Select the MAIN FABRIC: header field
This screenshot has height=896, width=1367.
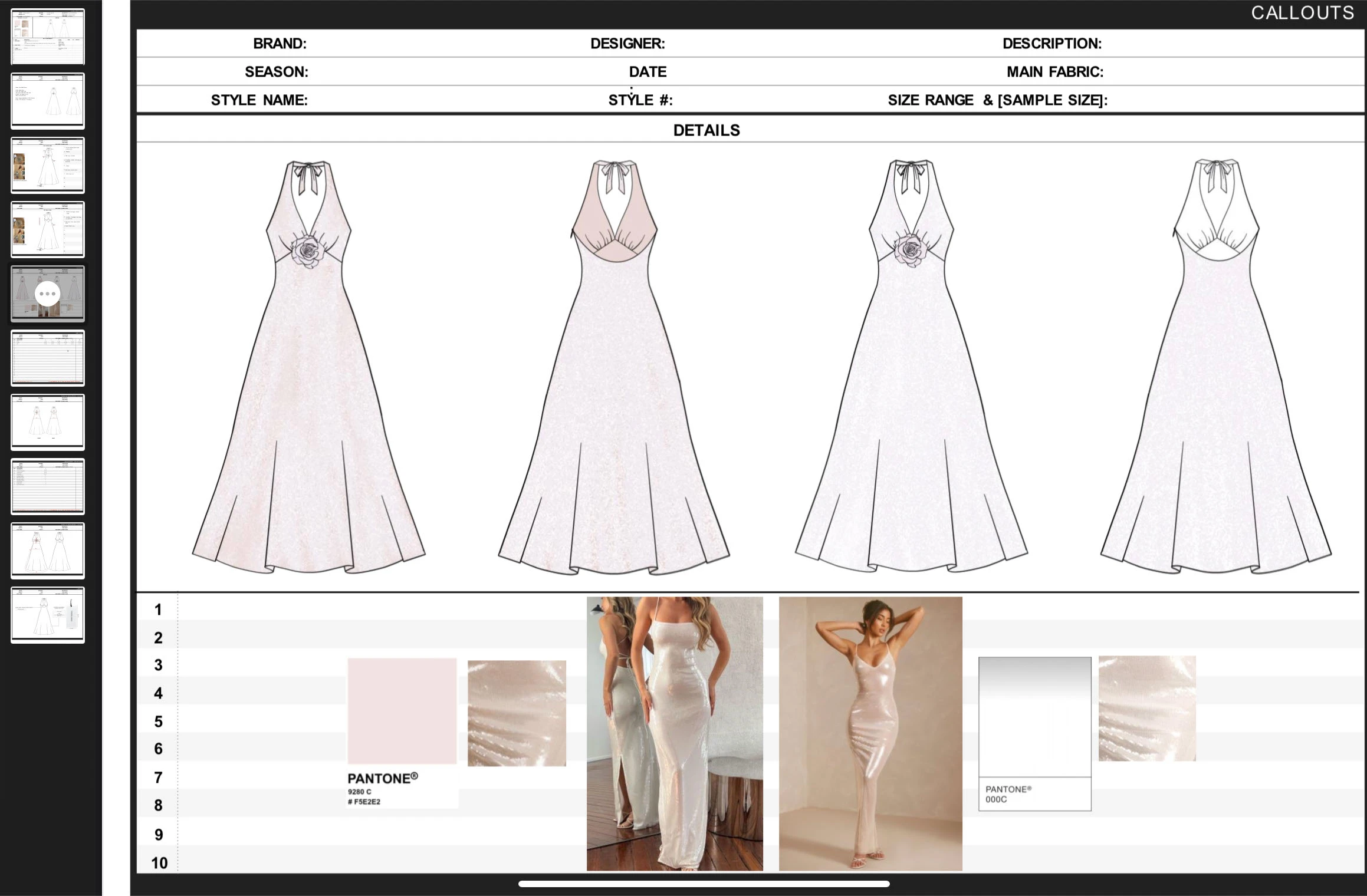[1054, 72]
